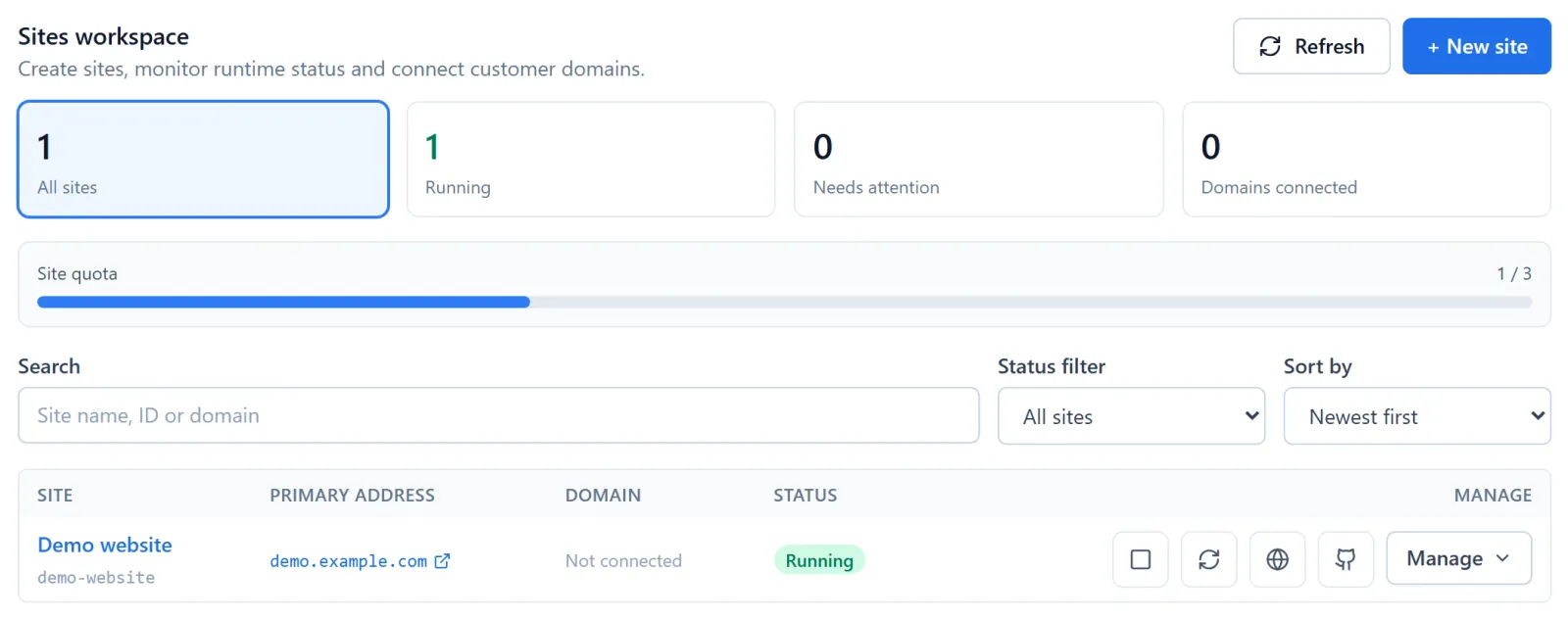
Task: Open the Sort by Newest first dropdown
Action: [1417, 416]
